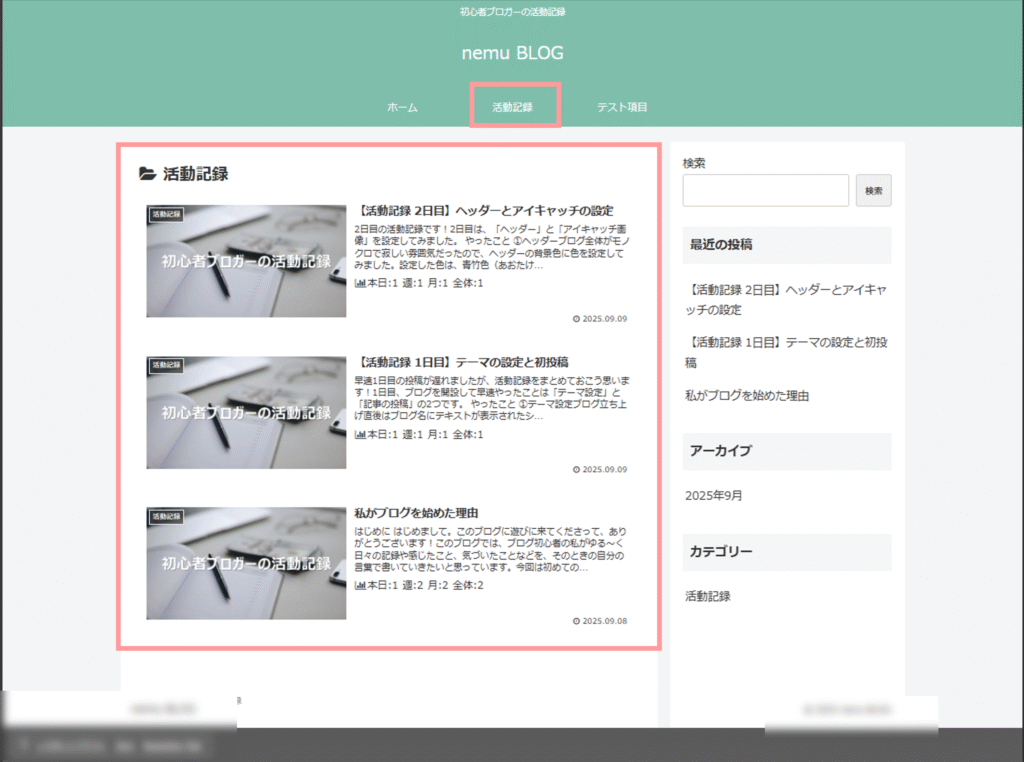Open the post title 【活動記録 2日目】ヘッダーとアイキャッチの設定 in the main list
1024x762 pixels.
484,211
